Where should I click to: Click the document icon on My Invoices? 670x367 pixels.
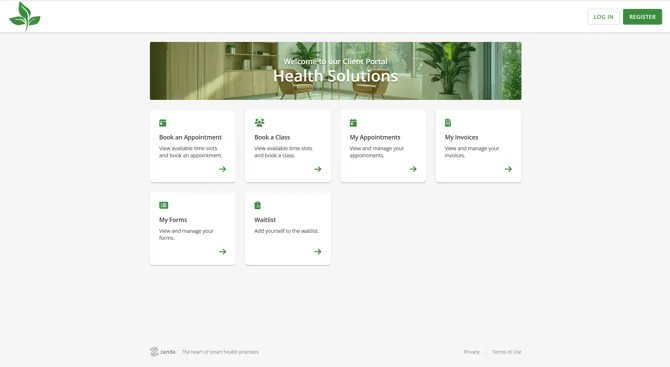448,123
